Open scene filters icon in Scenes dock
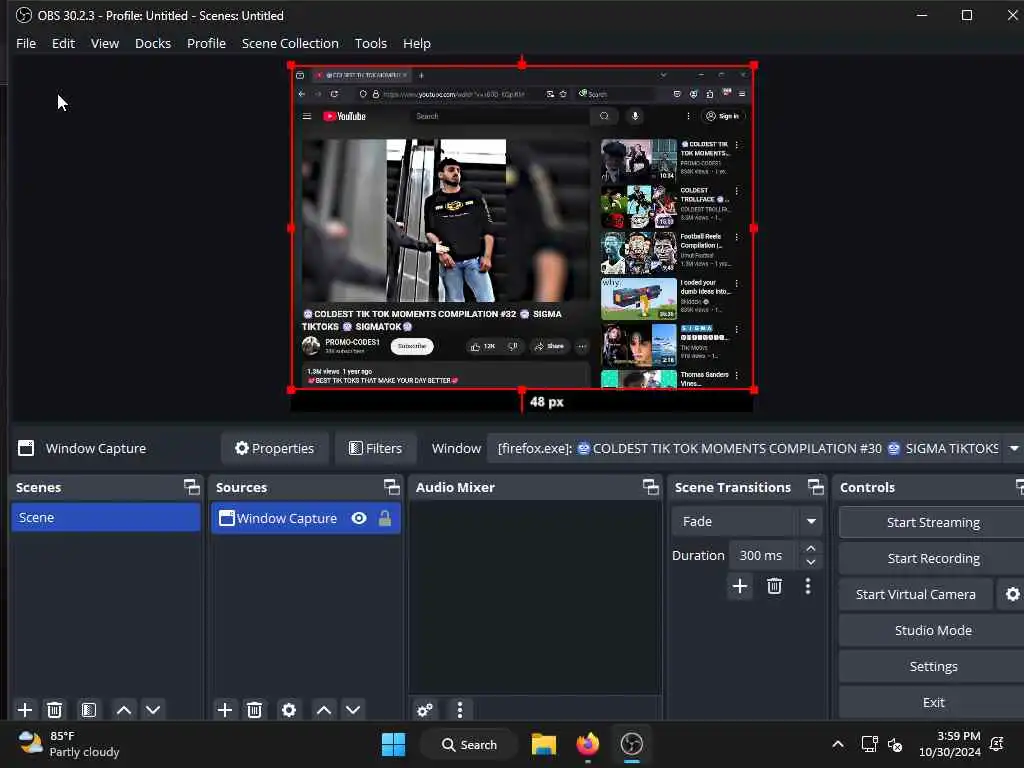1024x768 pixels. point(89,710)
